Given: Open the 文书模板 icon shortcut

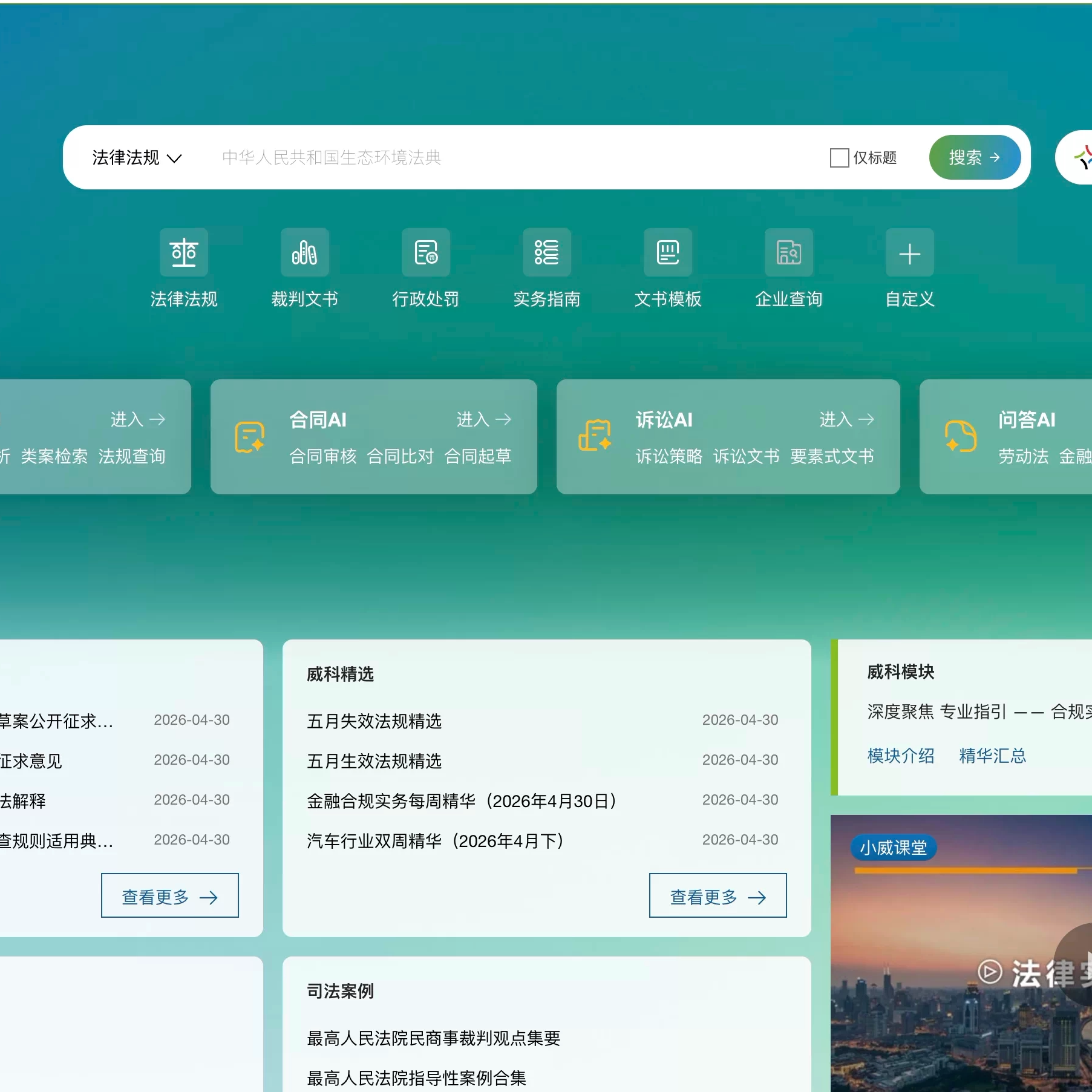Looking at the screenshot, I should click(x=668, y=252).
